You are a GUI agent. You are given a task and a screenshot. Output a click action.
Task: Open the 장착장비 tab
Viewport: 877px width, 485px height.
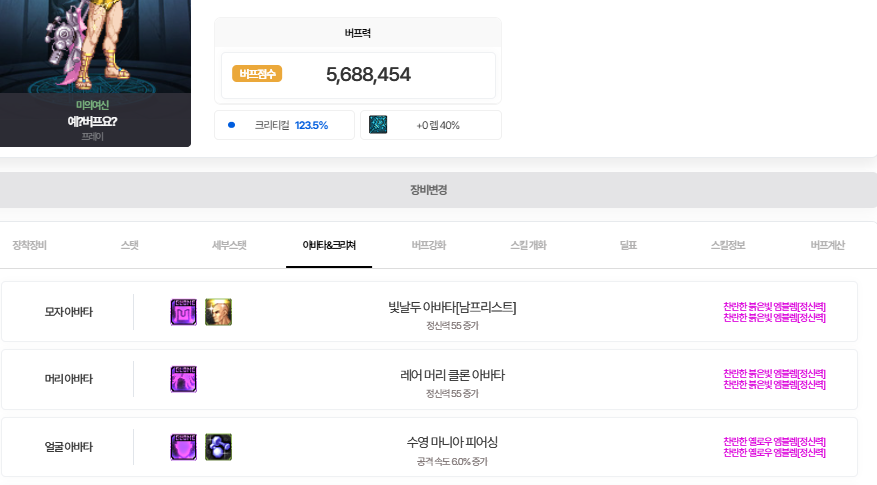click(30, 245)
